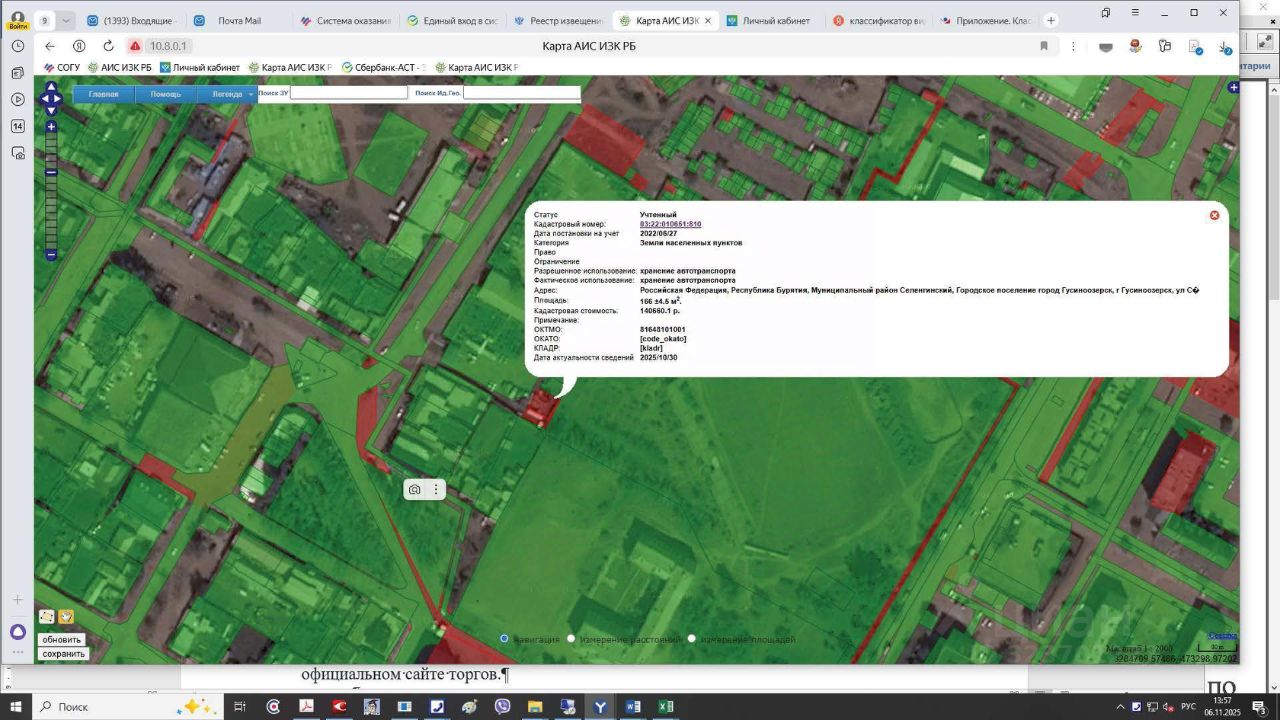Open downloads panel in browser
The width and height of the screenshot is (1280, 720).
[1224, 46]
